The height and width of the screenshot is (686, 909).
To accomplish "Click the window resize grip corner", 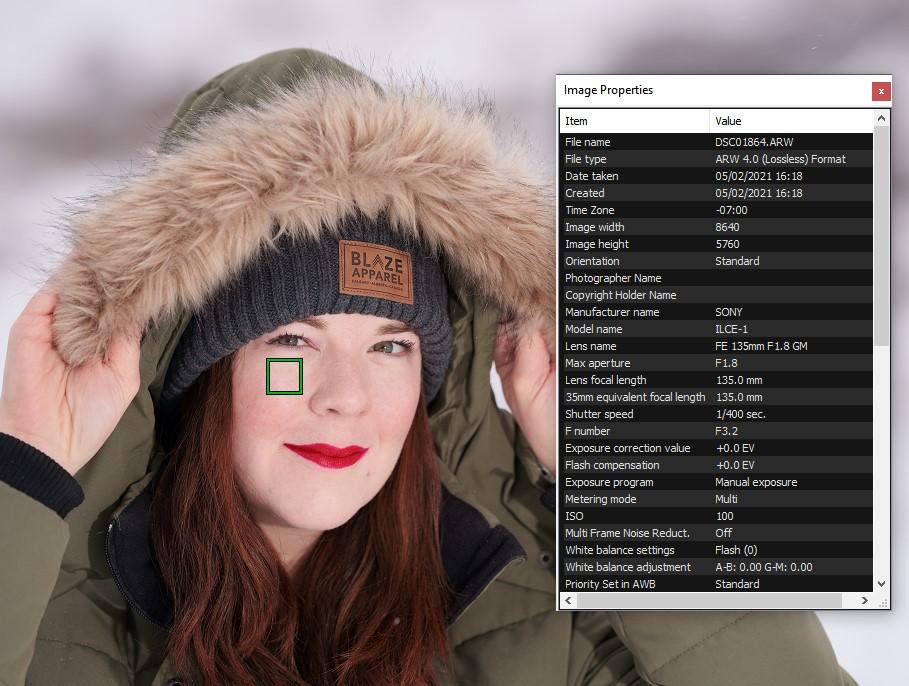I will [x=882, y=602].
